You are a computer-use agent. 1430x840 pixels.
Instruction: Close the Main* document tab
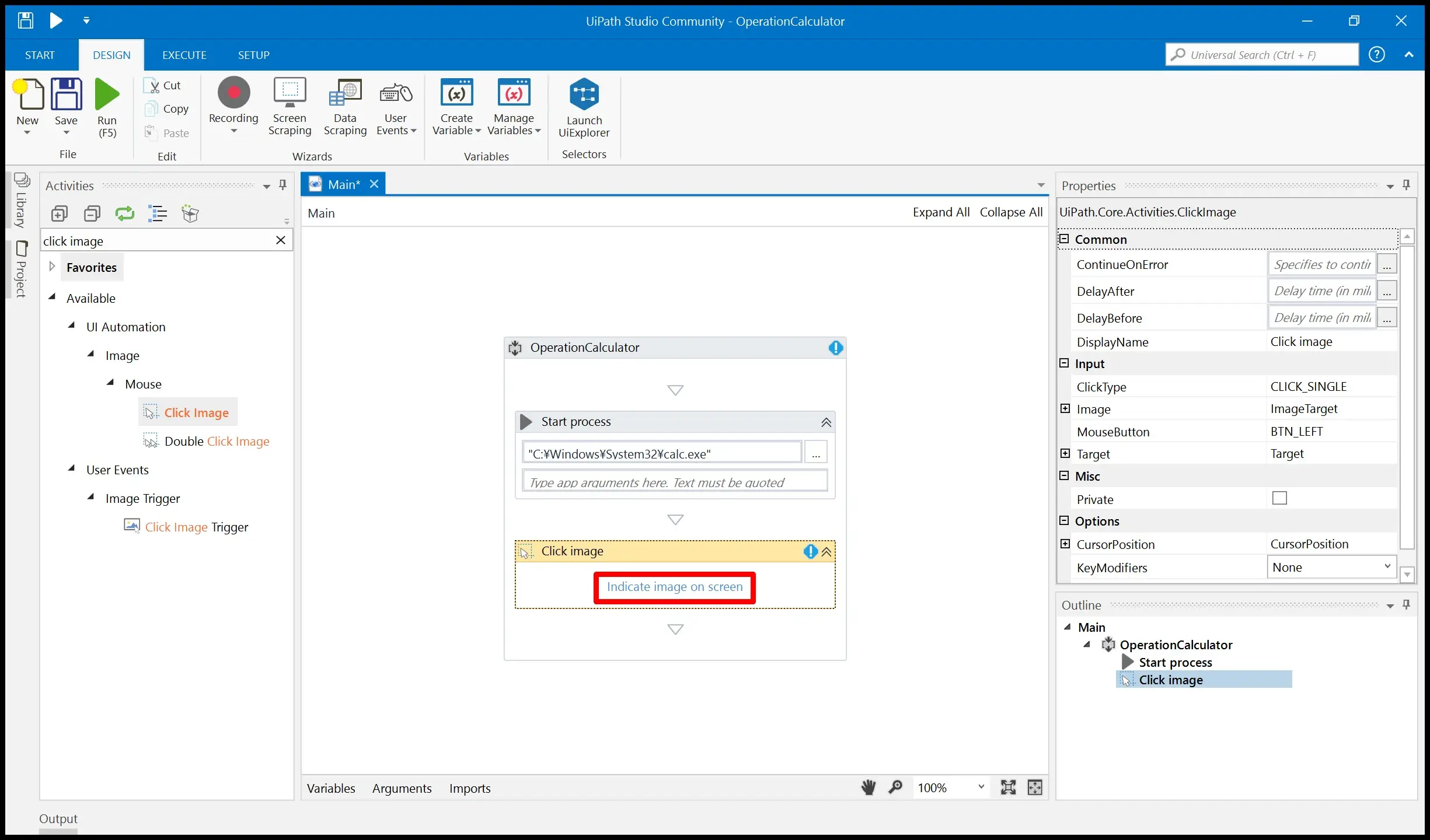tap(374, 184)
